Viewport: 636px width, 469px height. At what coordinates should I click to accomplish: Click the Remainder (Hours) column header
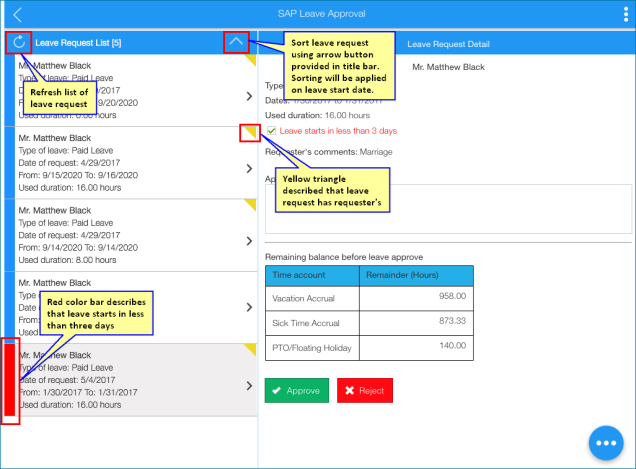coord(416,275)
